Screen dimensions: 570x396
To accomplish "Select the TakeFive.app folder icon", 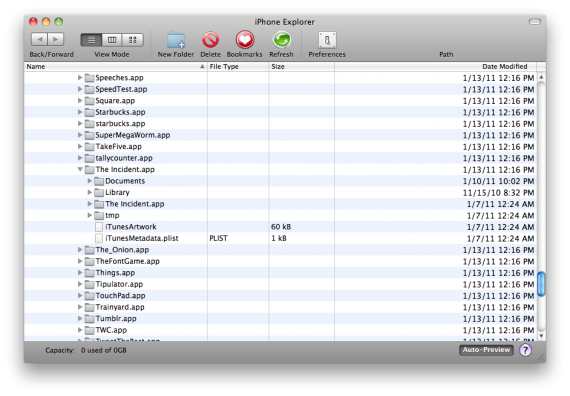I will [89, 147].
